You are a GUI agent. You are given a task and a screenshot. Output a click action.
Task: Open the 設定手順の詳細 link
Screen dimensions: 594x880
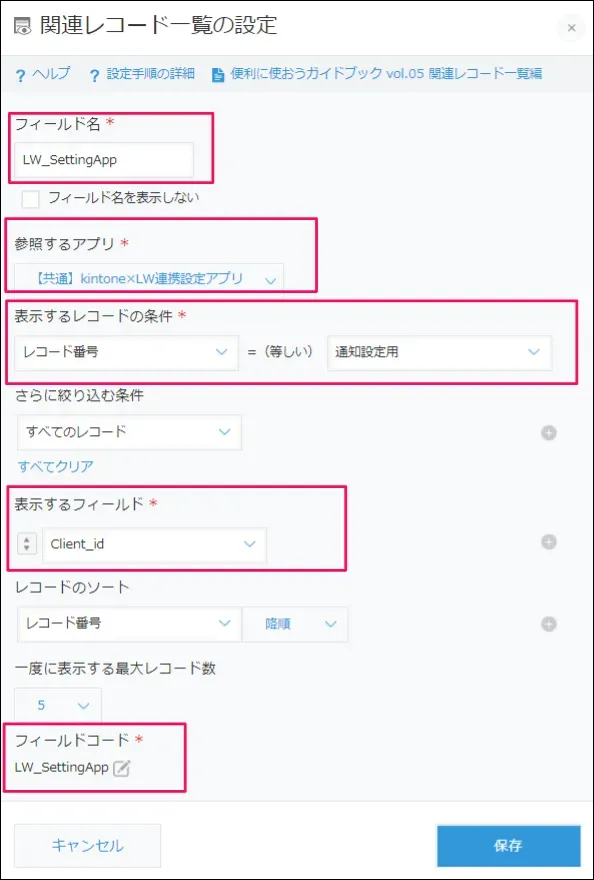(x=150, y=74)
